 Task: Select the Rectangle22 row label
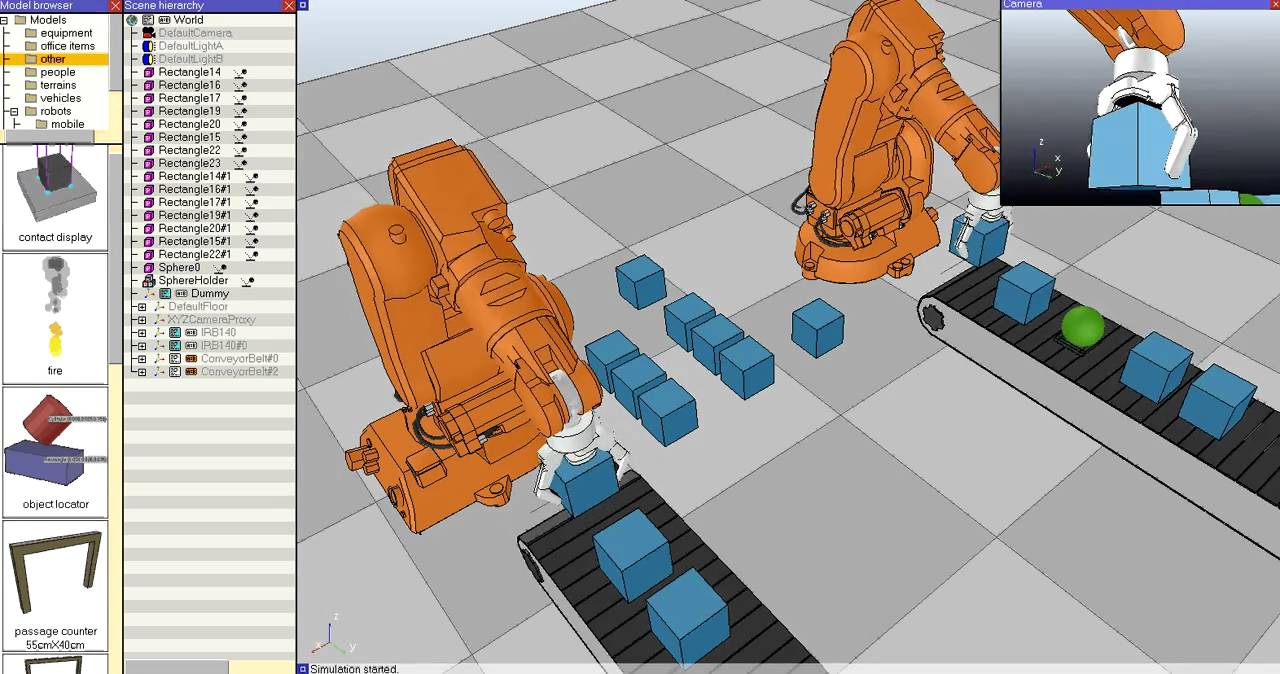189,150
